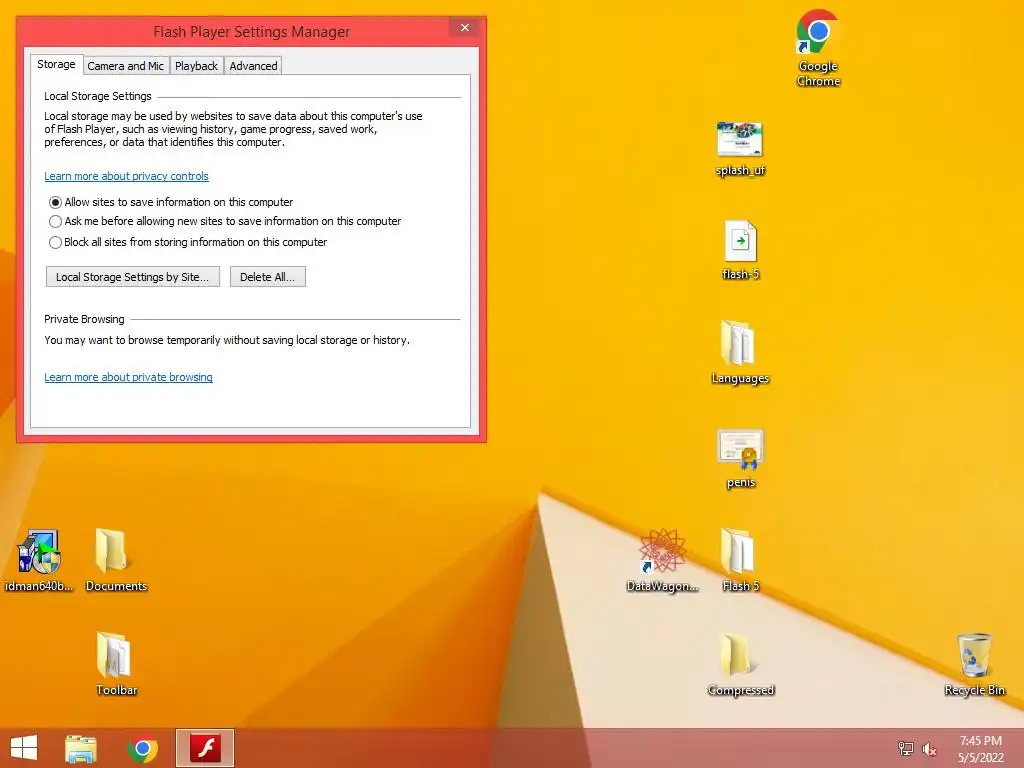Open the Flash 5 folder
The image size is (1024, 768).
pyautogui.click(x=740, y=560)
